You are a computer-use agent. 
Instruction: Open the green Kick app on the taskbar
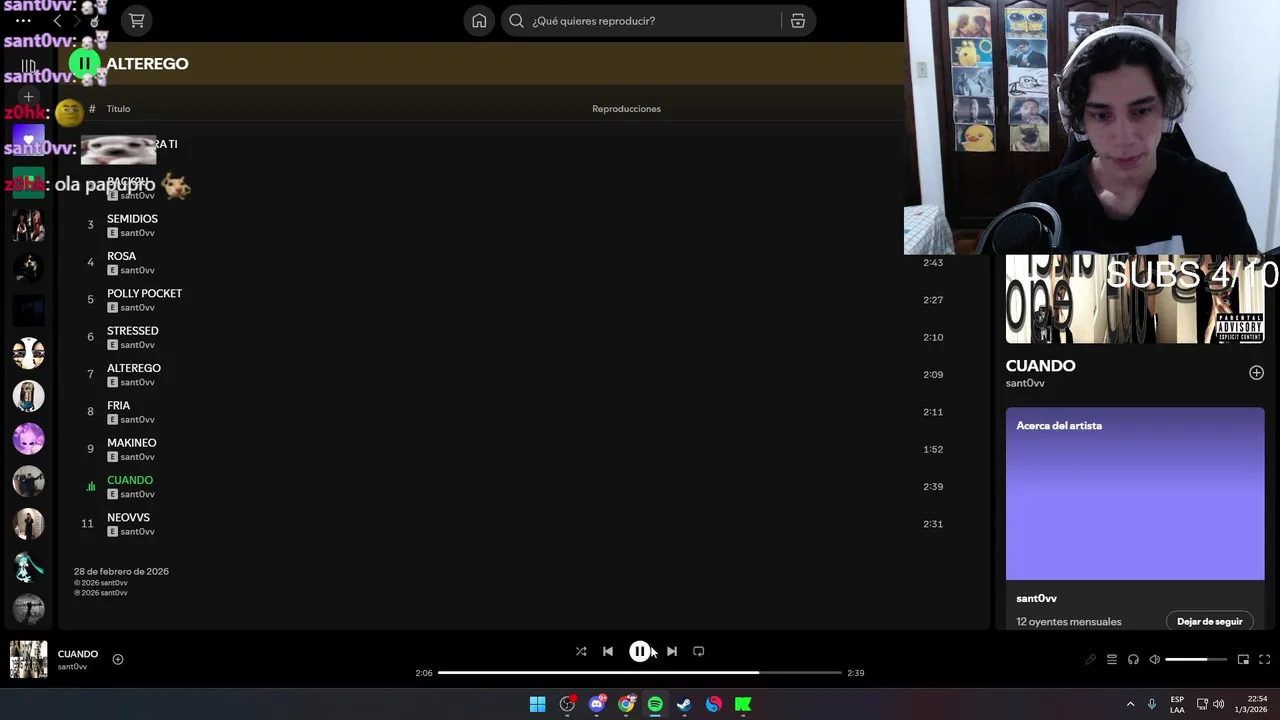[x=743, y=704]
